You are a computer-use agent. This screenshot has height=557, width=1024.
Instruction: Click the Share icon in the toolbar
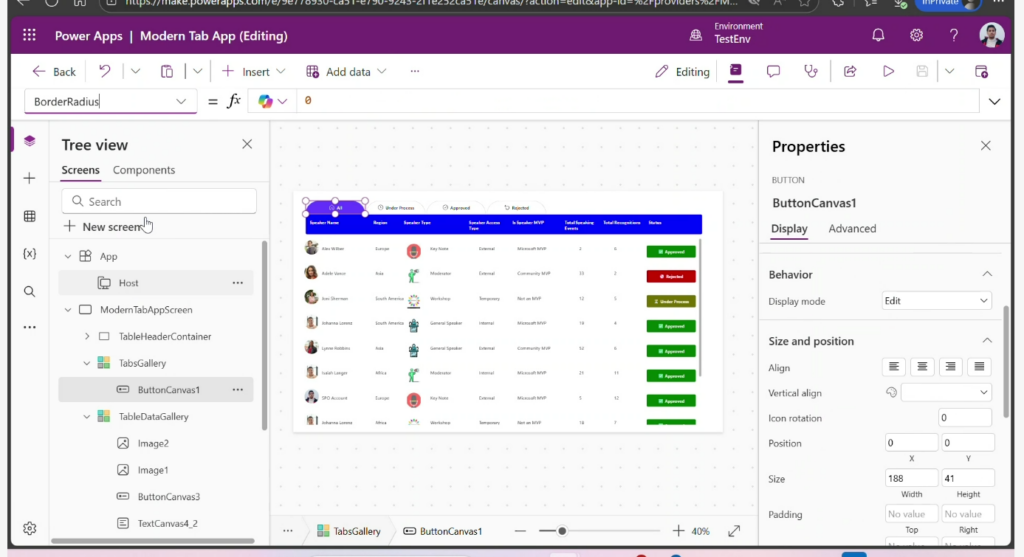click(x=850, y=71)
